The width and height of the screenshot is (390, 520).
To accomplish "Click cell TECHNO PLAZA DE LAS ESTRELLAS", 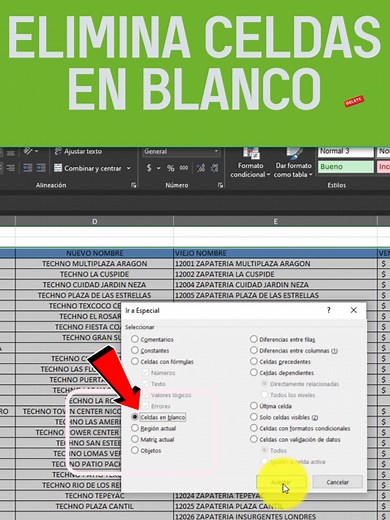I will click(94, 295).
